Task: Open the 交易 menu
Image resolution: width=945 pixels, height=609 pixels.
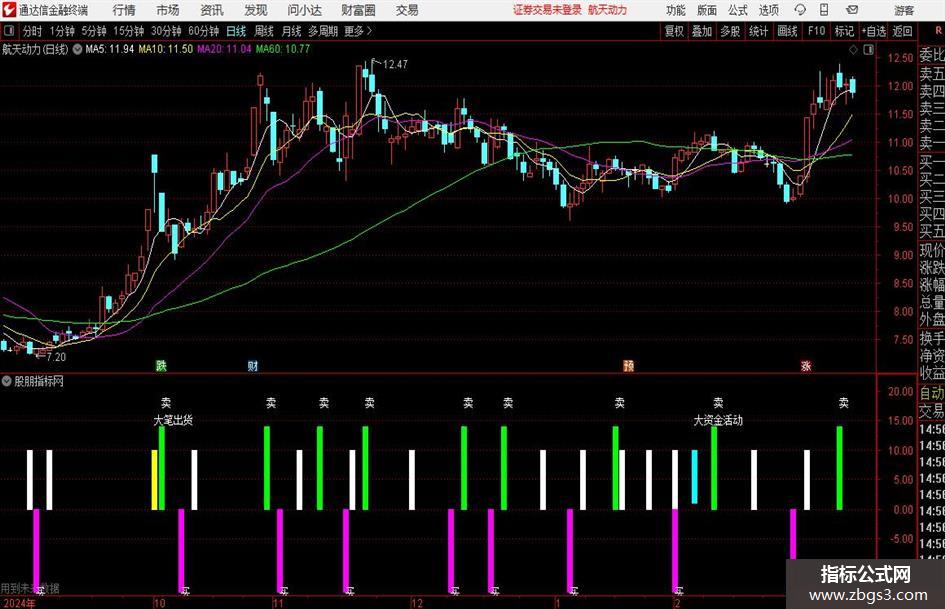Action: (x=407, y=10)
